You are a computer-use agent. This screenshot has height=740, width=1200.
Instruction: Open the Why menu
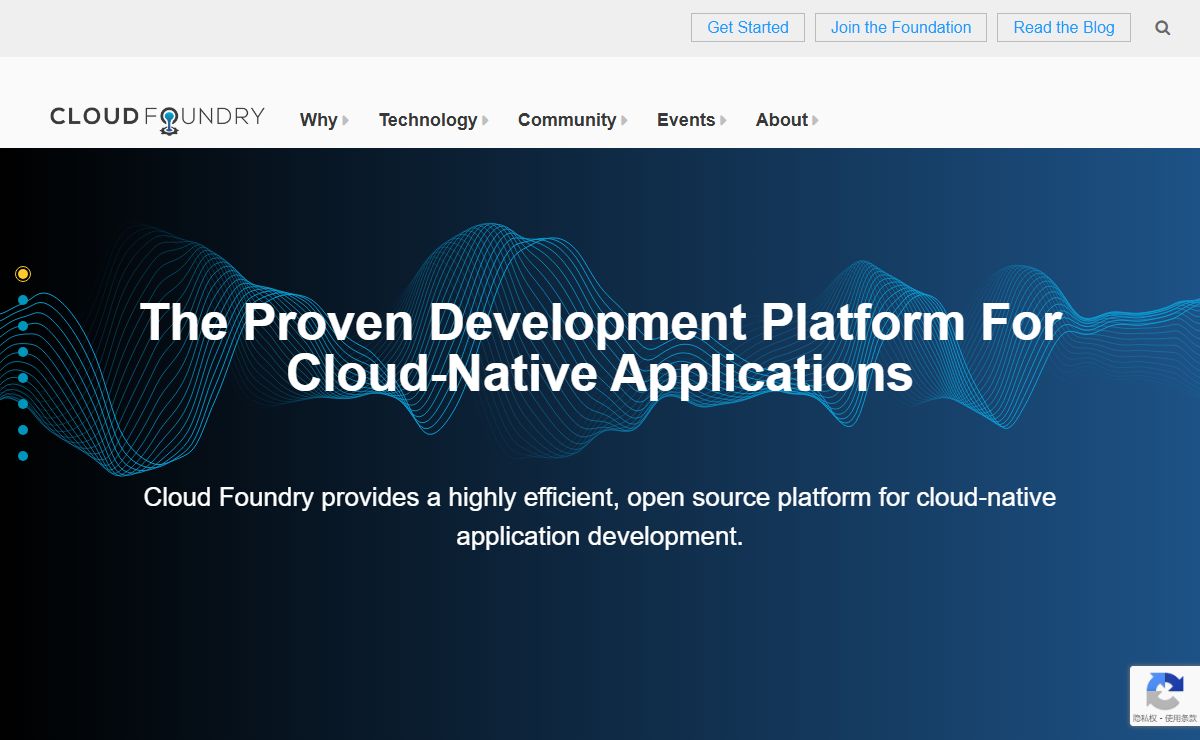click(318, 120)
